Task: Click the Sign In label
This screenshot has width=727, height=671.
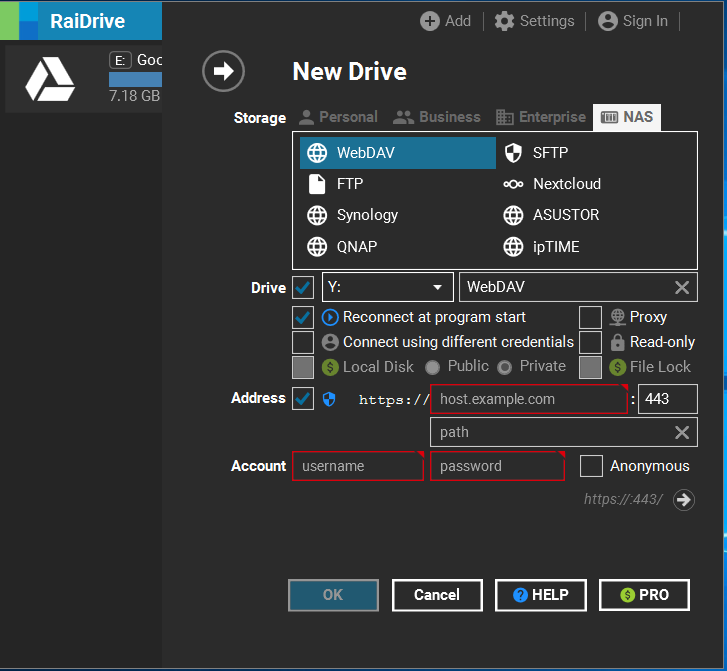Action: (x=645, y=21)
